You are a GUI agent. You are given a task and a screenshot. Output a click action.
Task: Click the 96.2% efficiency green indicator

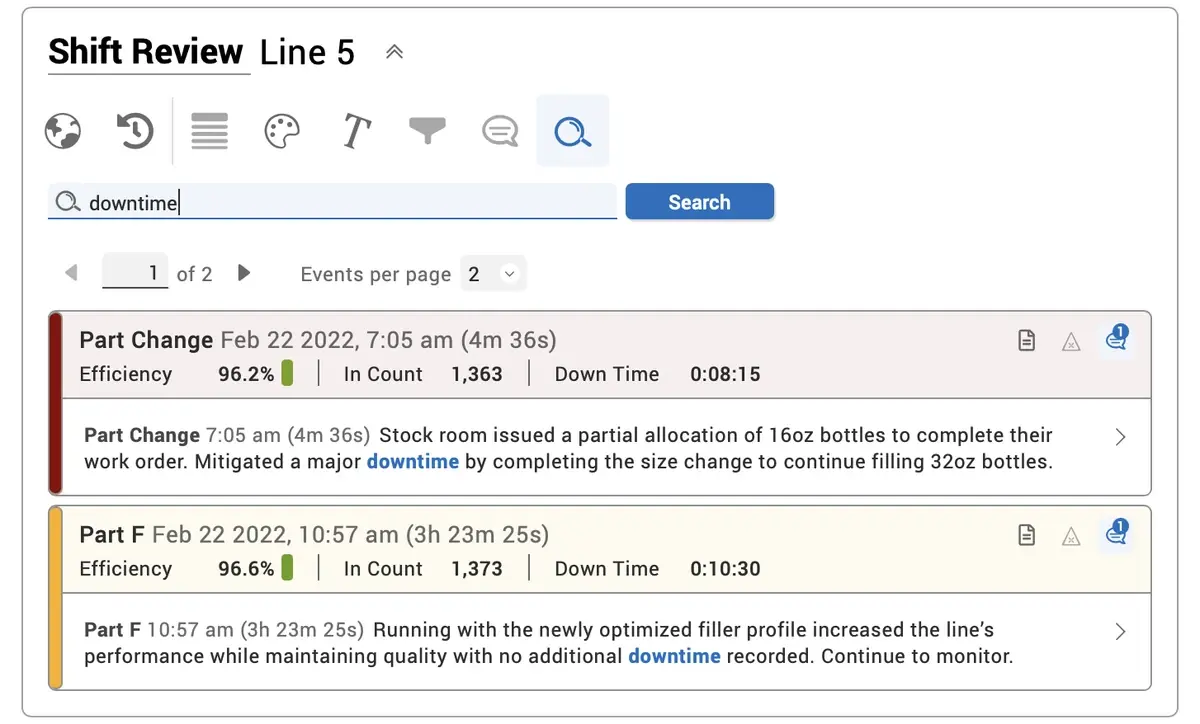click(287, 374)
